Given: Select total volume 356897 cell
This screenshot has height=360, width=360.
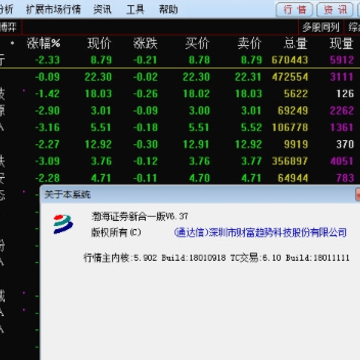Looking at the screenshot, I should point(290,161).
